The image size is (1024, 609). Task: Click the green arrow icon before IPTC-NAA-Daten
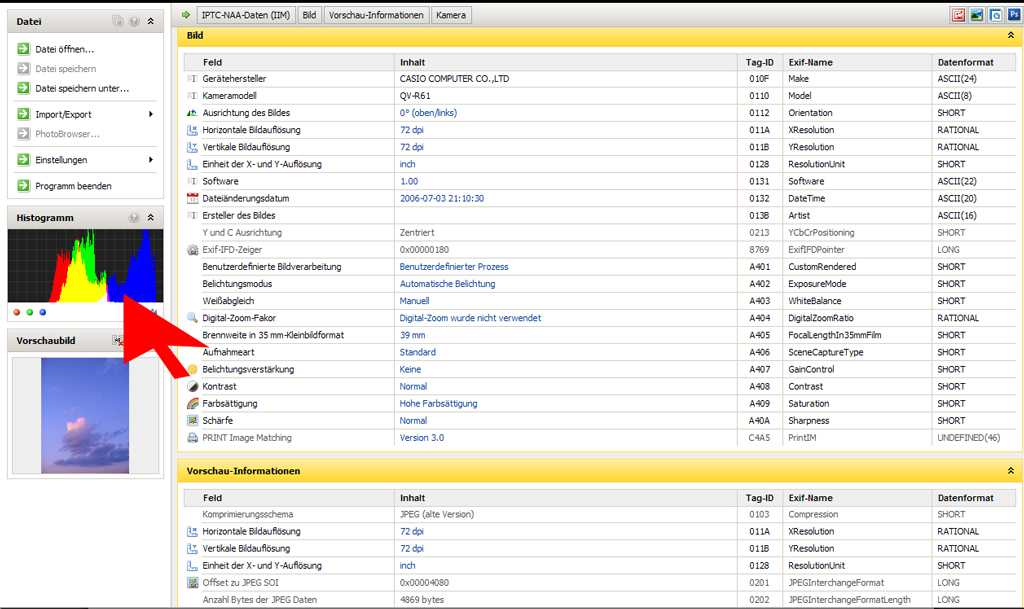[187, 15]
